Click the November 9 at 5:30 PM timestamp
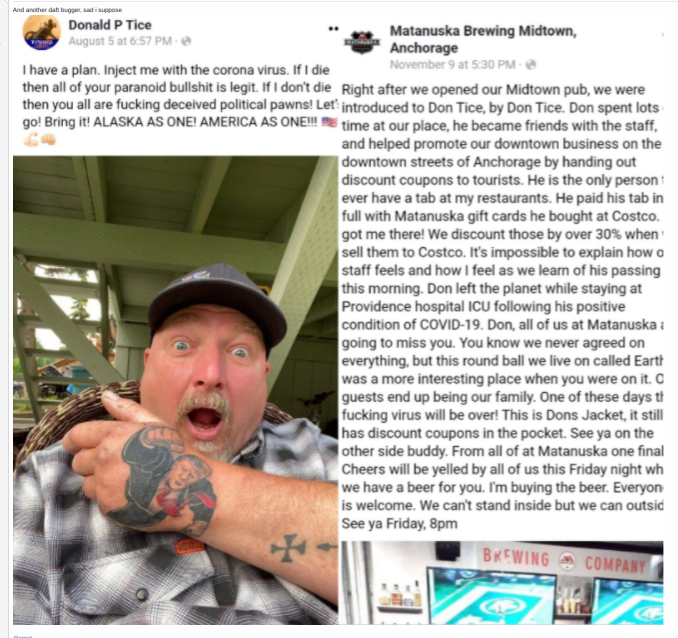This screenshot has height=638, width=678. tap(452, 64)
